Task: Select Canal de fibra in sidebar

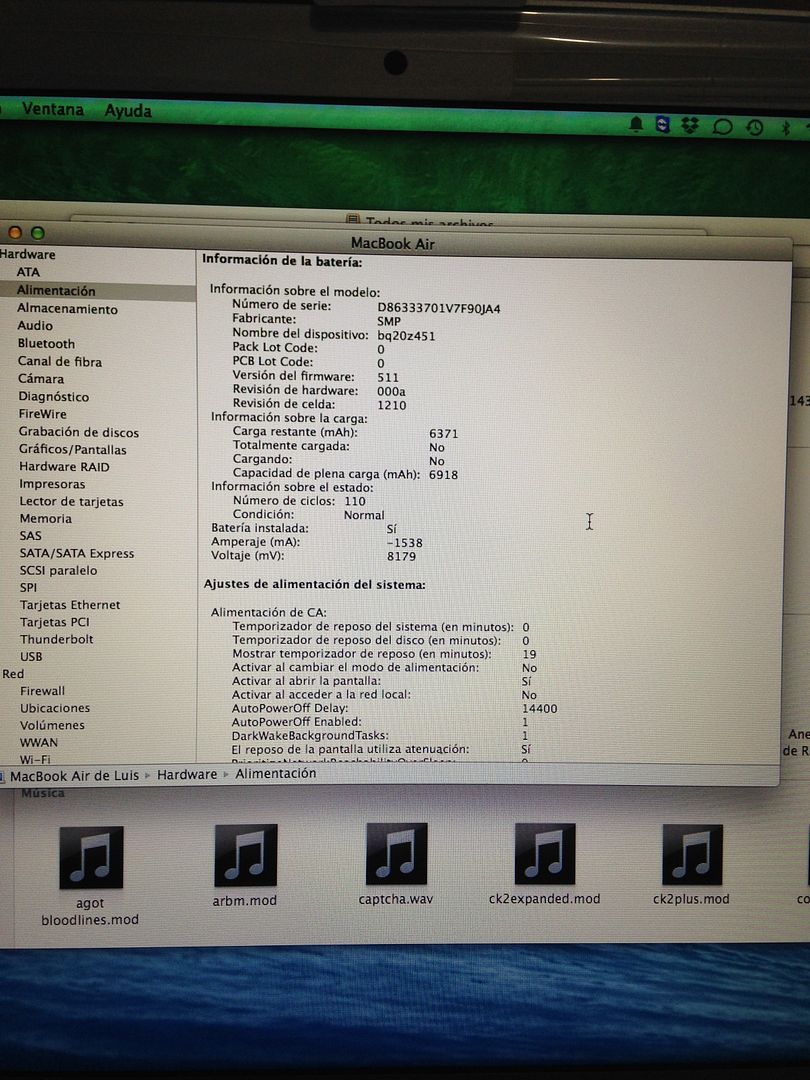Action: click(x=60, y=361)
